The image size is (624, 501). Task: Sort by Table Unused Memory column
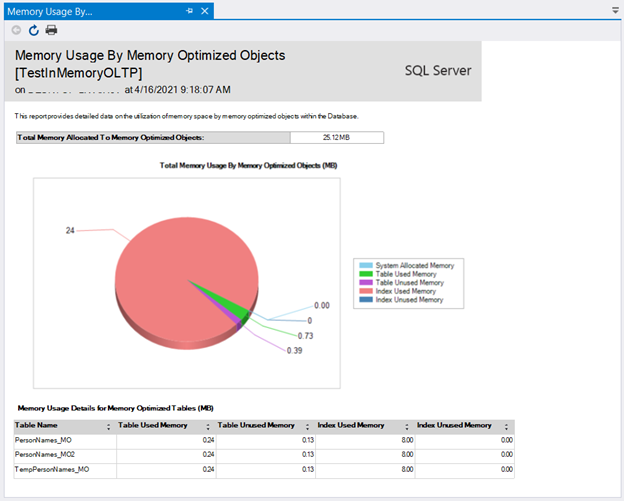click(x=307, y=427)
